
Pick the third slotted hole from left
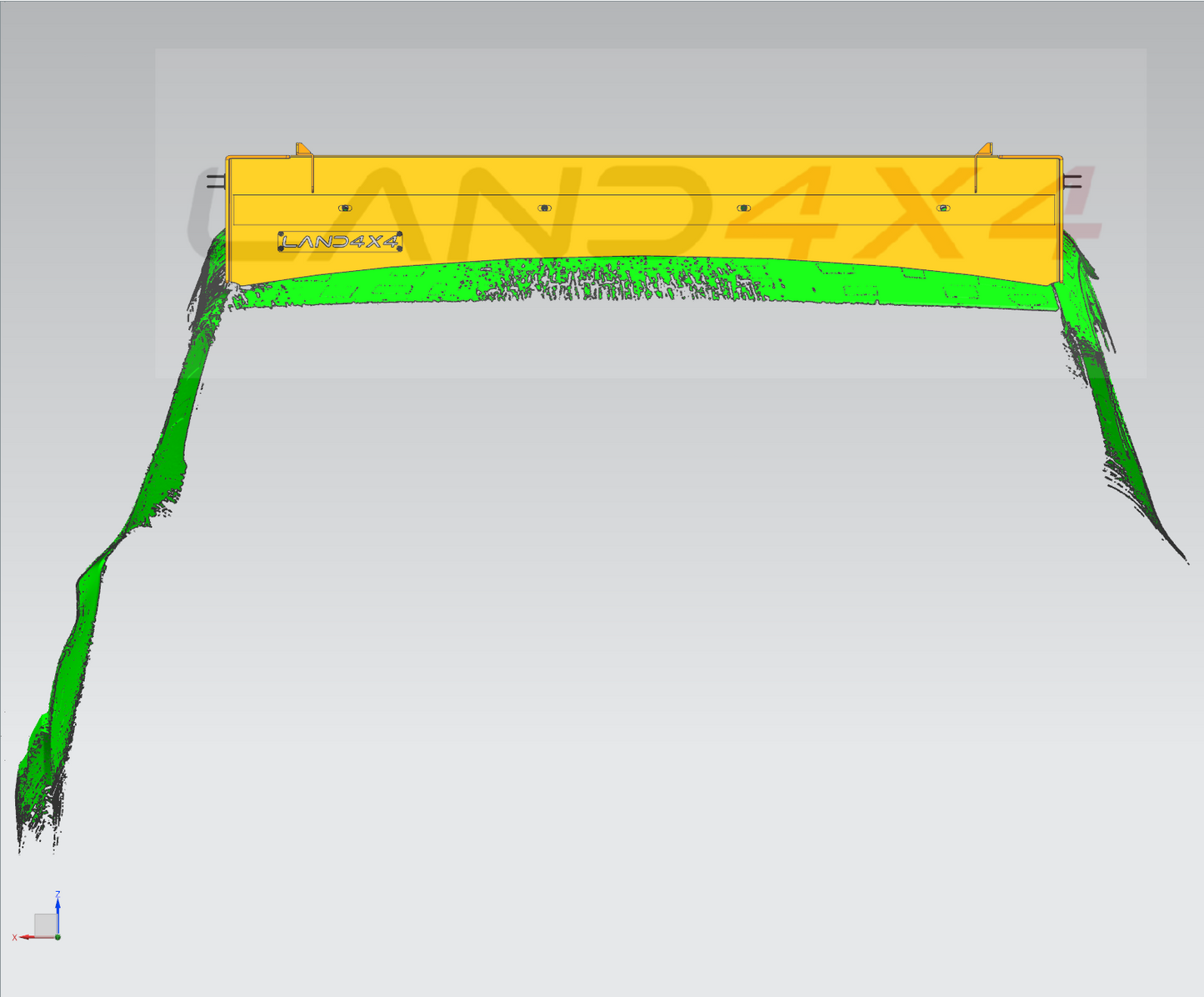pos(743,208)
